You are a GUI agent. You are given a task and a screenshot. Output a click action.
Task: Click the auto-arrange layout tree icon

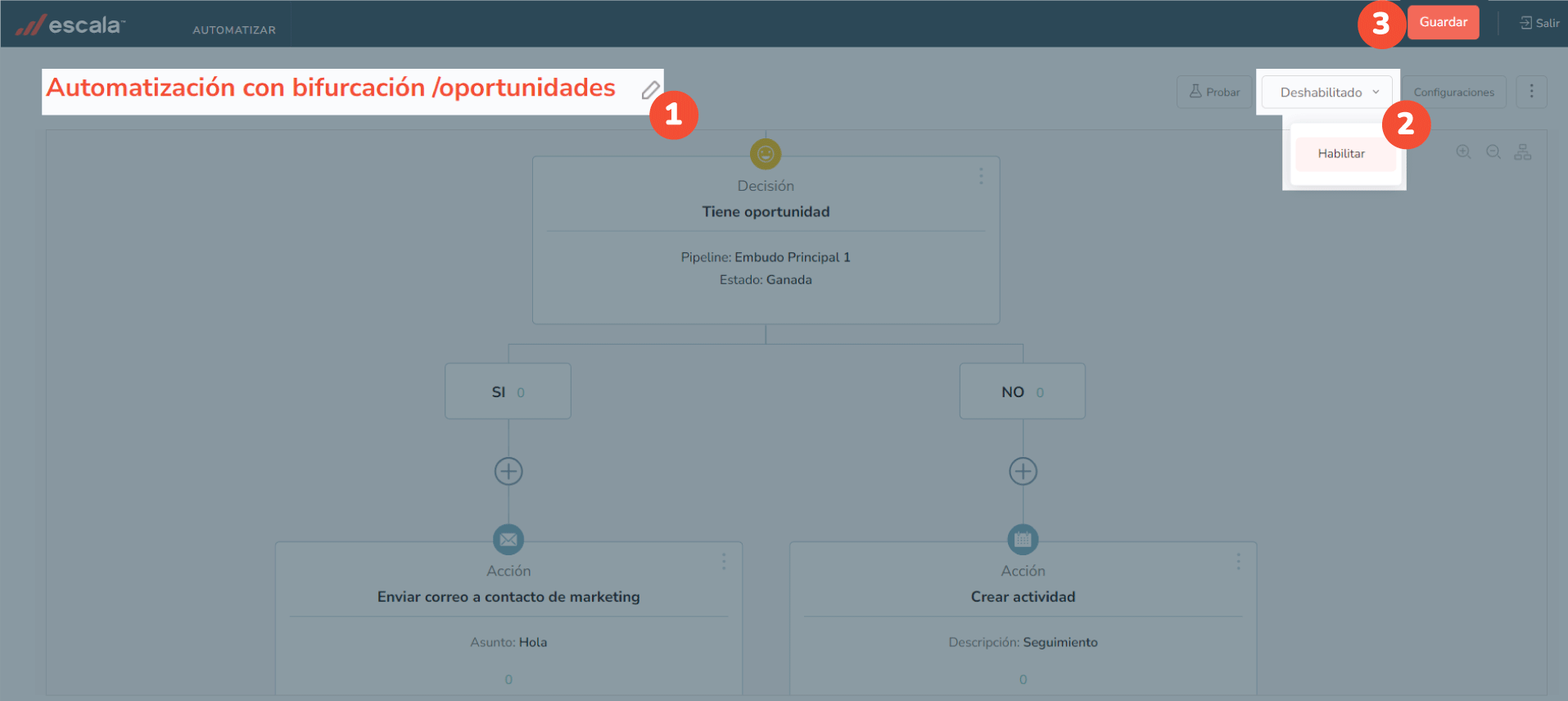(1523, 152)
